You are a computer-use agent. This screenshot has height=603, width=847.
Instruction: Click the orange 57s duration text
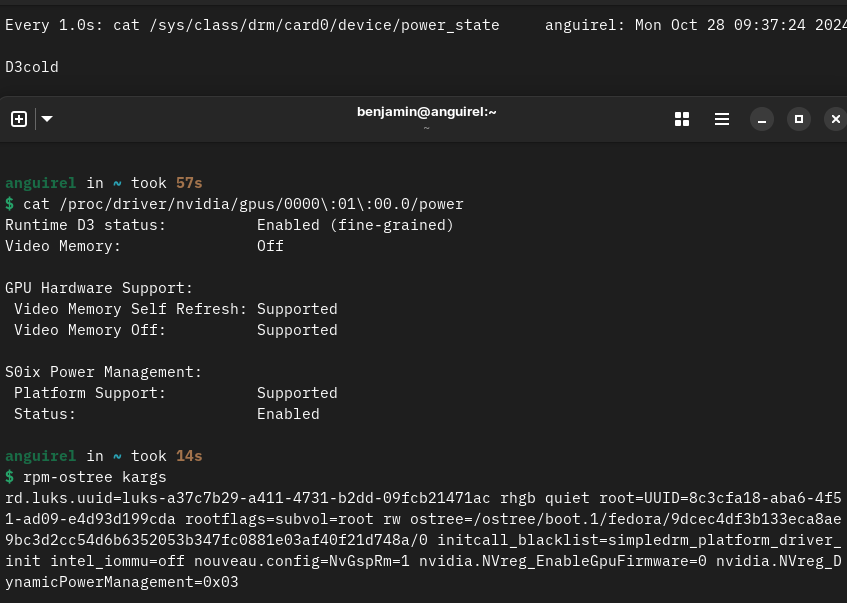pyautogui.click(x=188, y=183)
